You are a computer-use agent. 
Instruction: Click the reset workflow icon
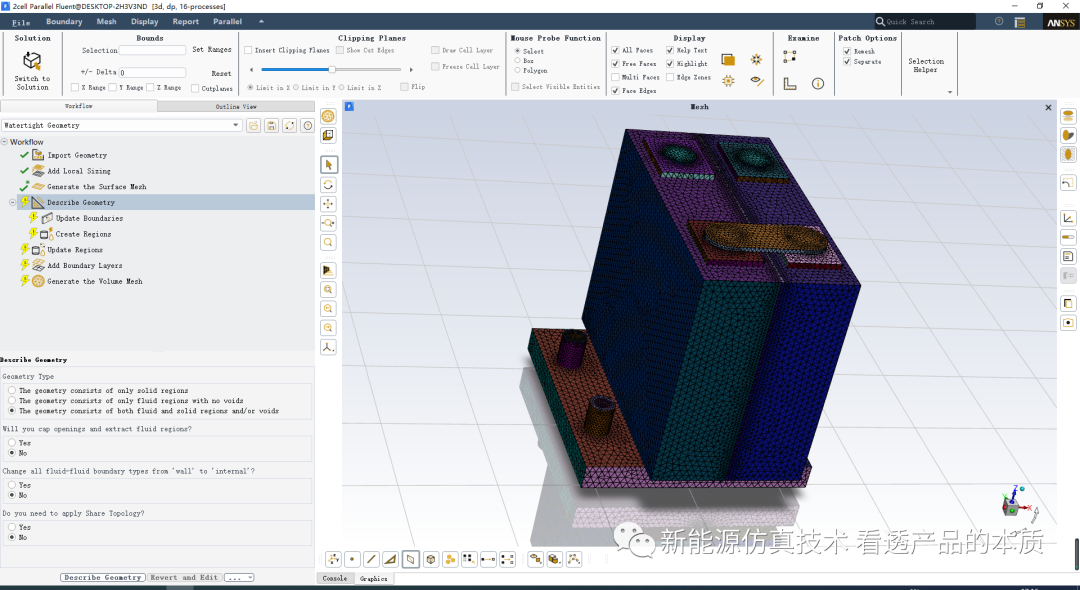[x=290, y=126]
